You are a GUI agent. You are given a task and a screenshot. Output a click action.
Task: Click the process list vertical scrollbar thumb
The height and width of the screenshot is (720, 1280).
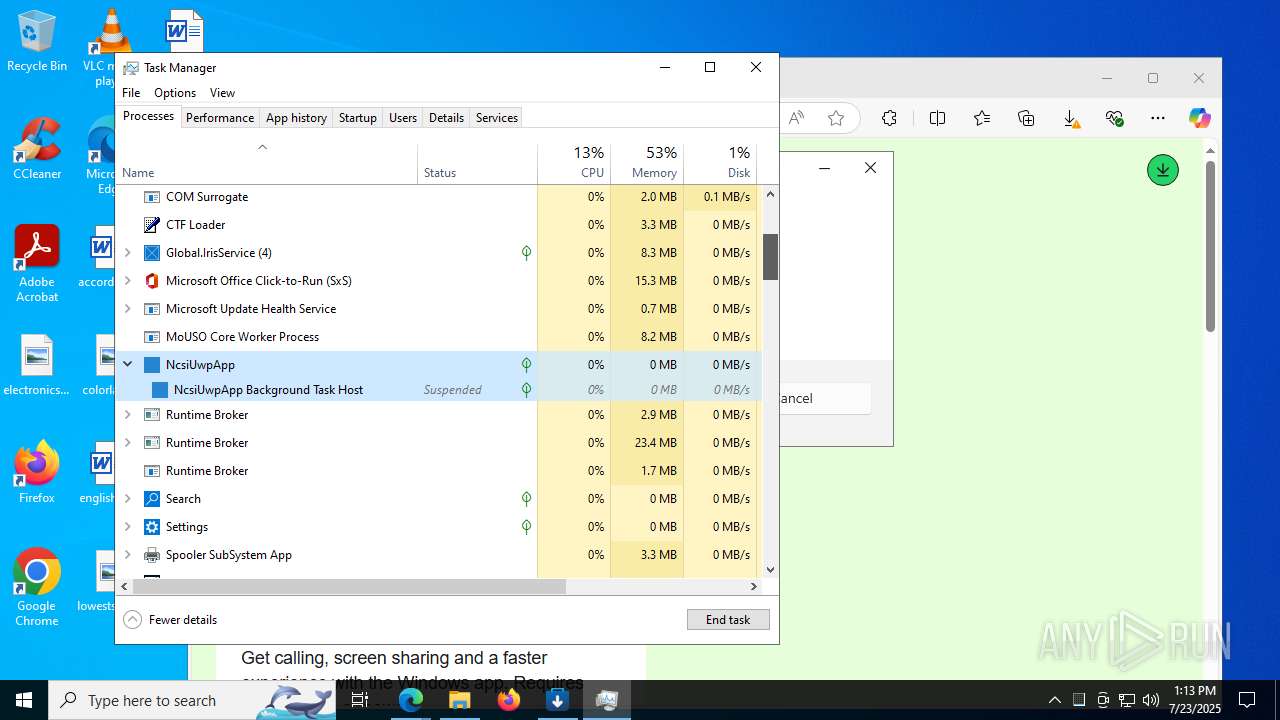pyautogui.click(x=770, y=257)
